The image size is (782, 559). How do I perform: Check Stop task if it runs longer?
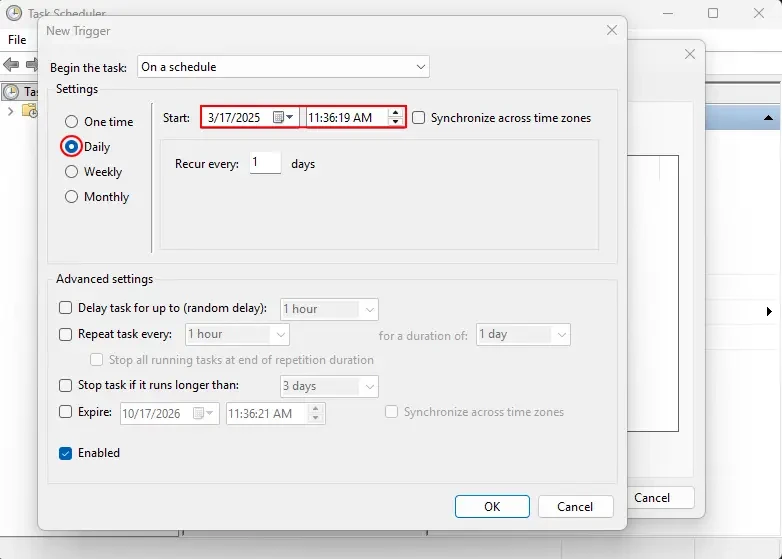pyautogui.click(x=66, y=385)
